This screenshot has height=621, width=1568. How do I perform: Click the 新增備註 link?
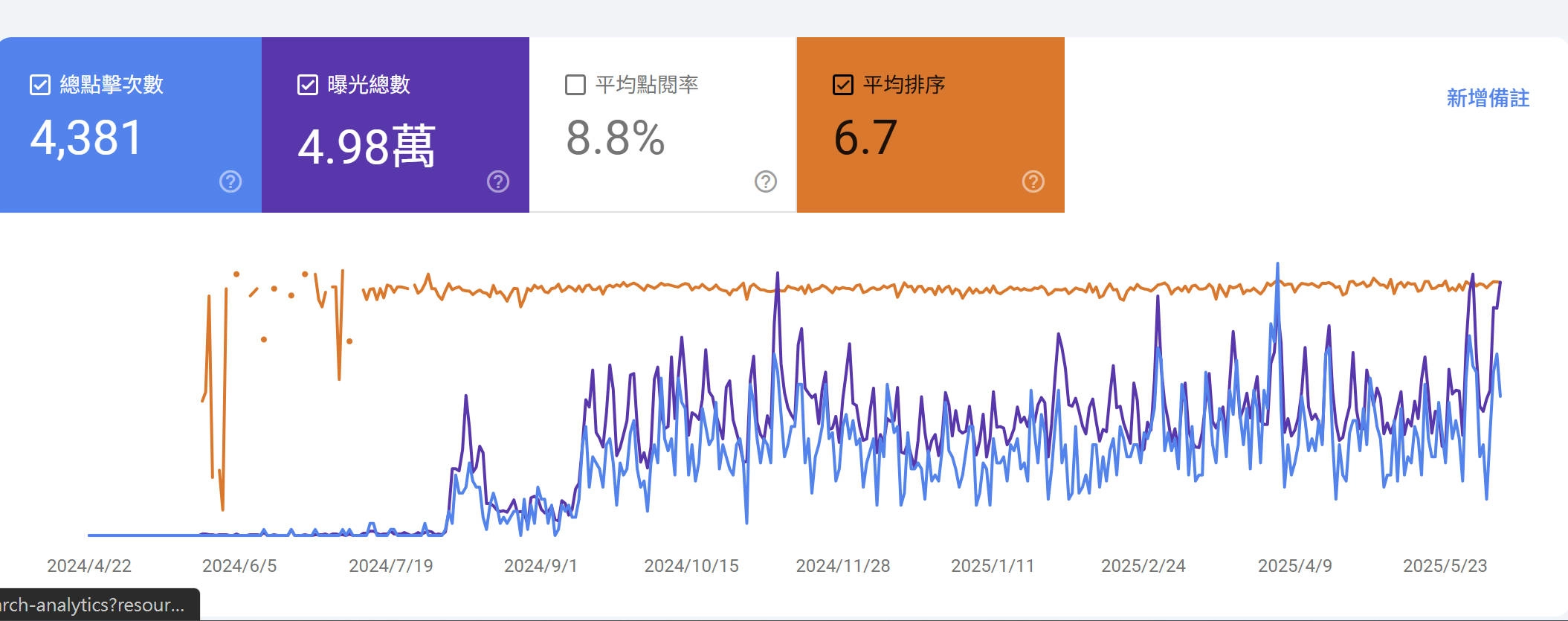1488,98
